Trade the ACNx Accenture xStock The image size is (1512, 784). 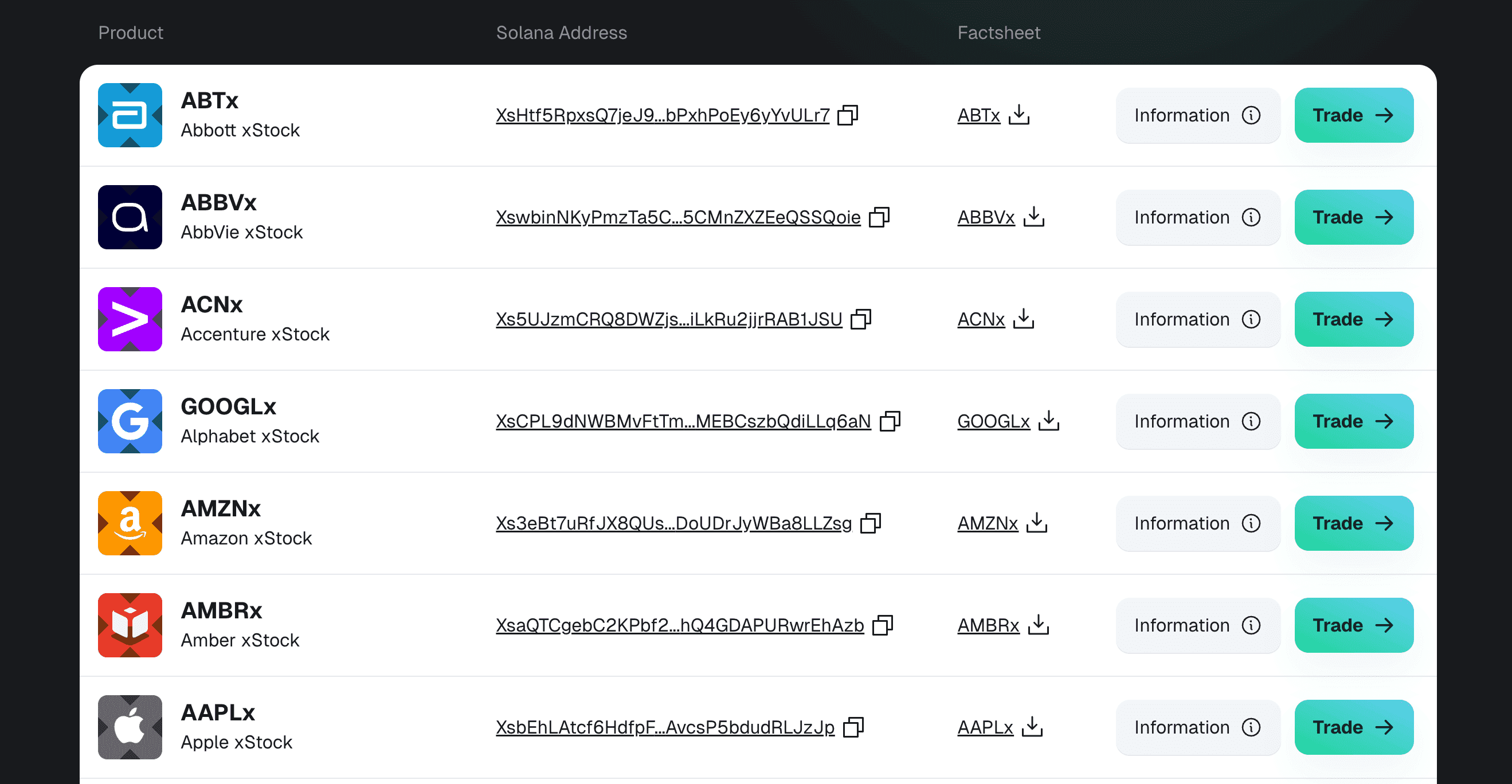pyautogui.click(x=1354, y=319)
